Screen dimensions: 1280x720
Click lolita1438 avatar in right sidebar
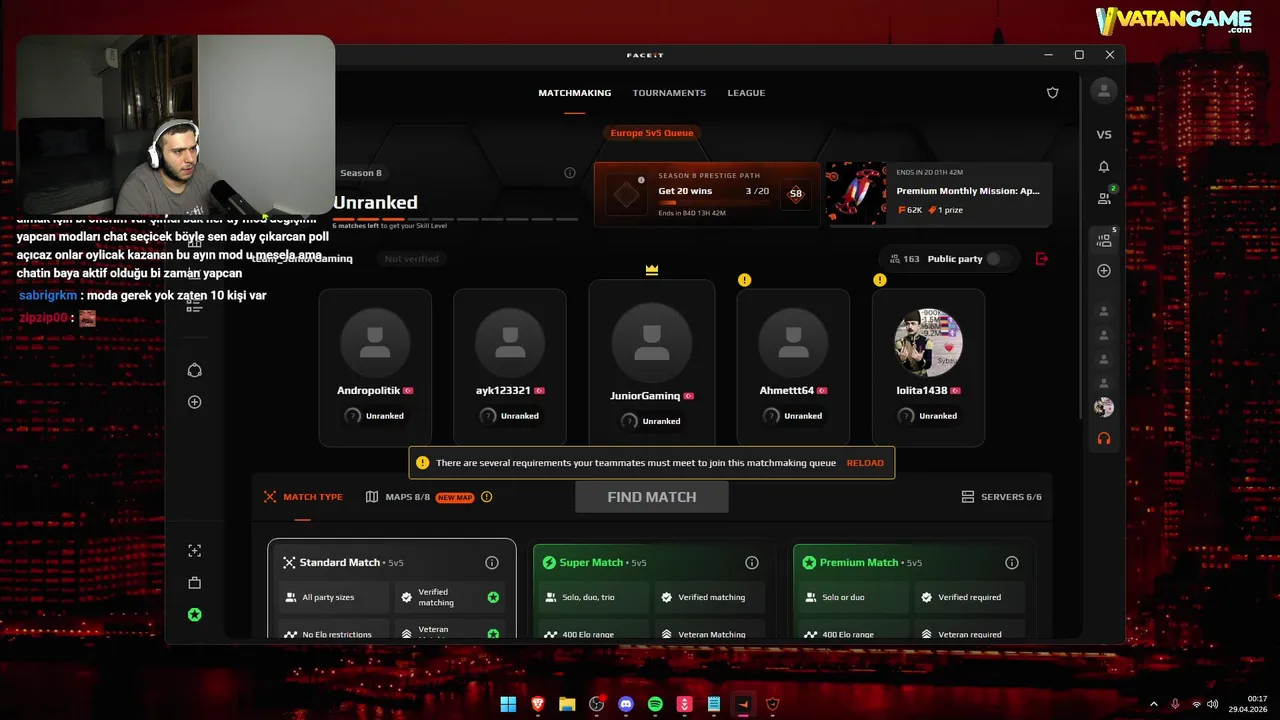point(1104,407)
